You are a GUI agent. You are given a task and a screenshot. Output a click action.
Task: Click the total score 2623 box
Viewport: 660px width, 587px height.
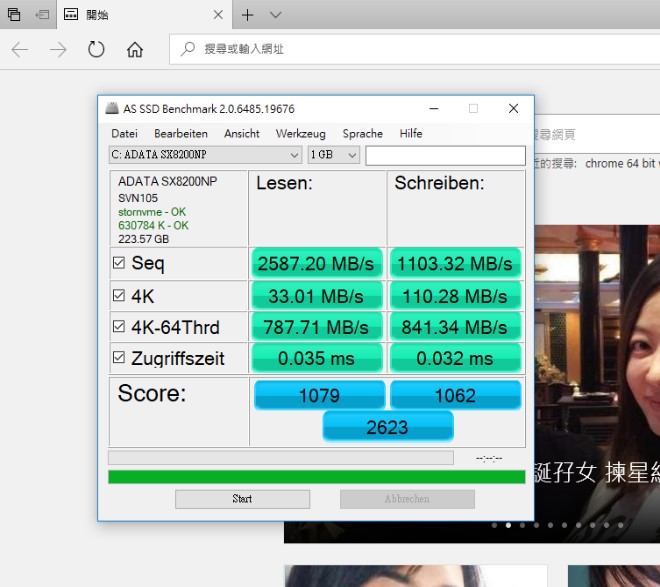click(388, 427)
